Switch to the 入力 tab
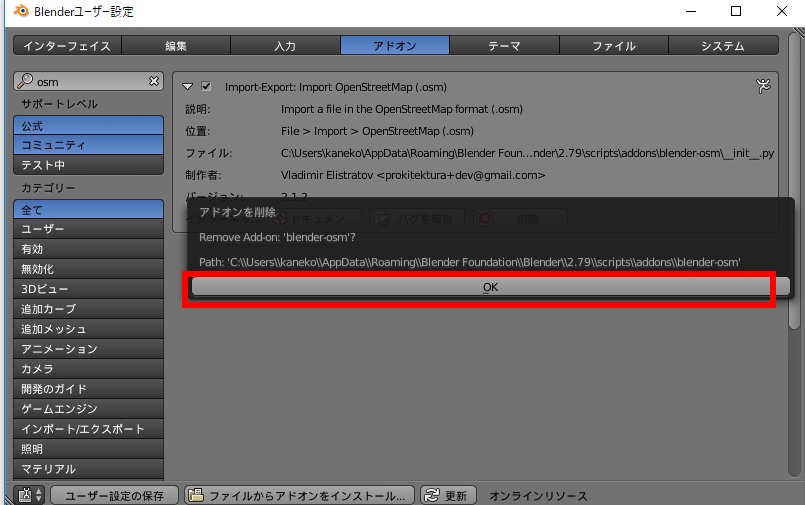 285,46
